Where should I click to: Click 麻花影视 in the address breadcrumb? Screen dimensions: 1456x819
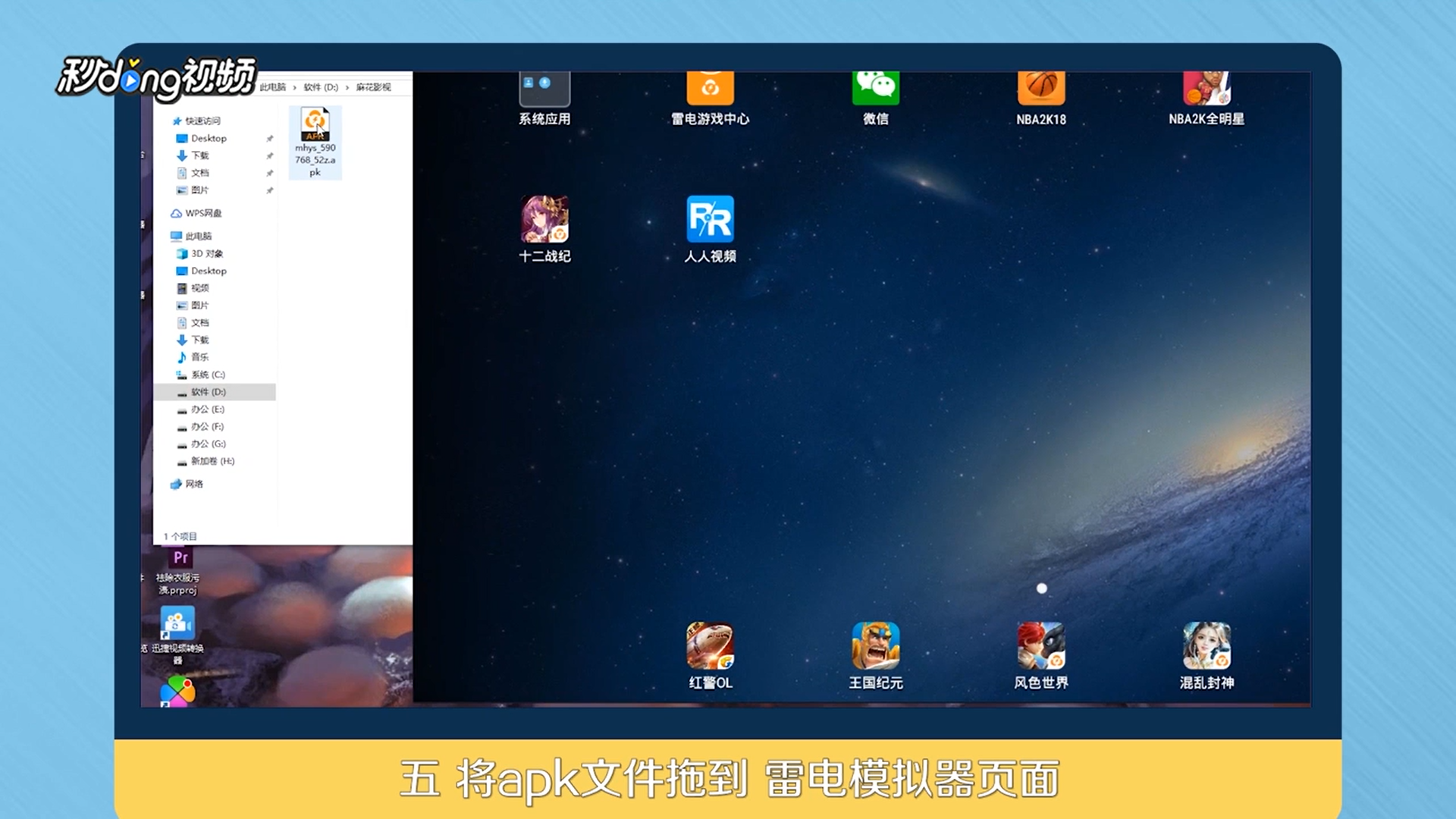373,87
